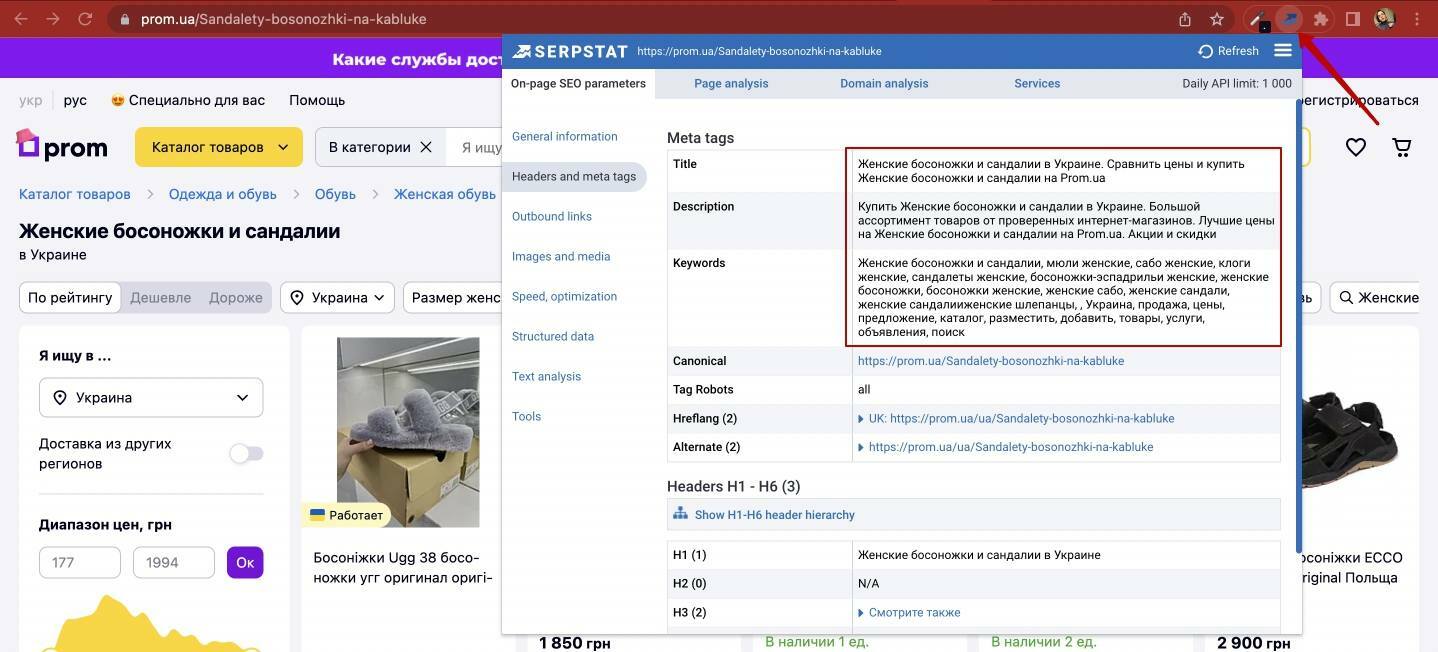Clear the 'В категории' search filter
Viewport: 1438px width, 652px height.
click(426, 147)
